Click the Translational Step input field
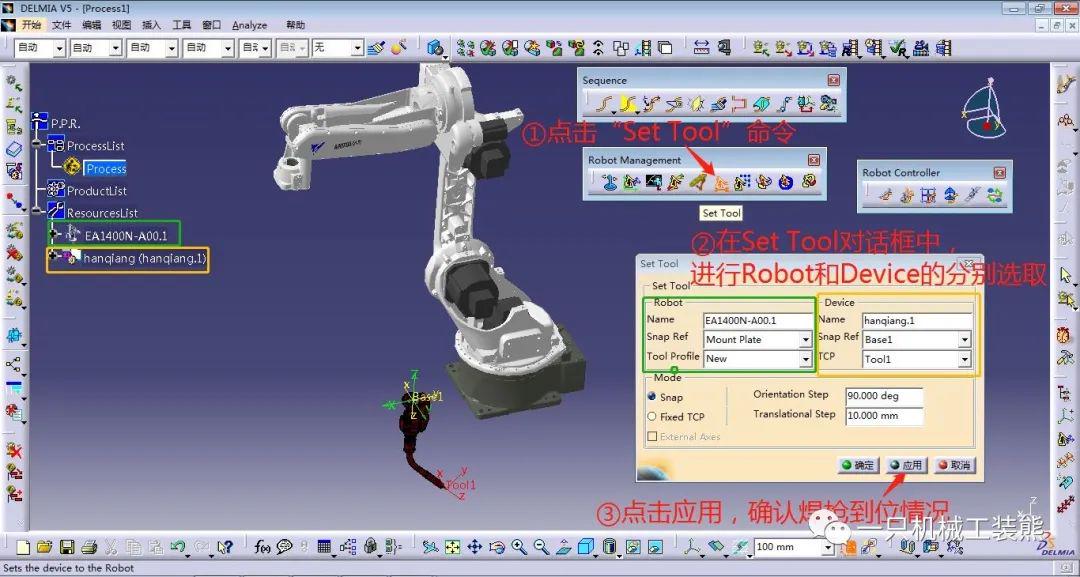This screenshot has height=577, width=1080. click(884, 416)
